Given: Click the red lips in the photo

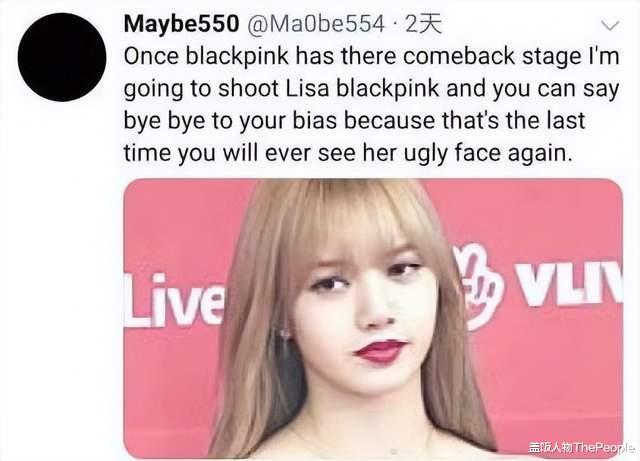Looking at the screenshot, I should click(380, 351).
